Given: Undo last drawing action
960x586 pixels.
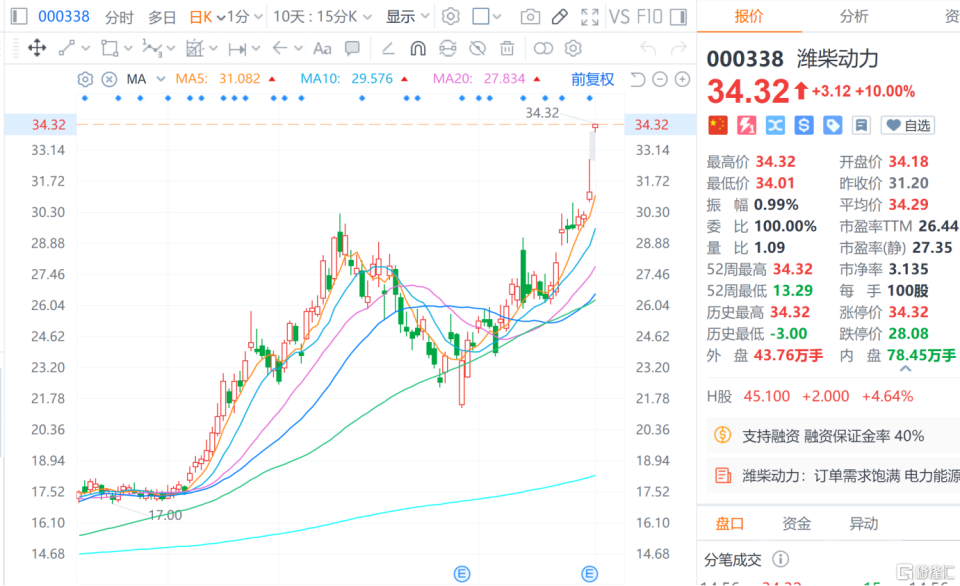Looking at the screenshot, I should (648, 48).
